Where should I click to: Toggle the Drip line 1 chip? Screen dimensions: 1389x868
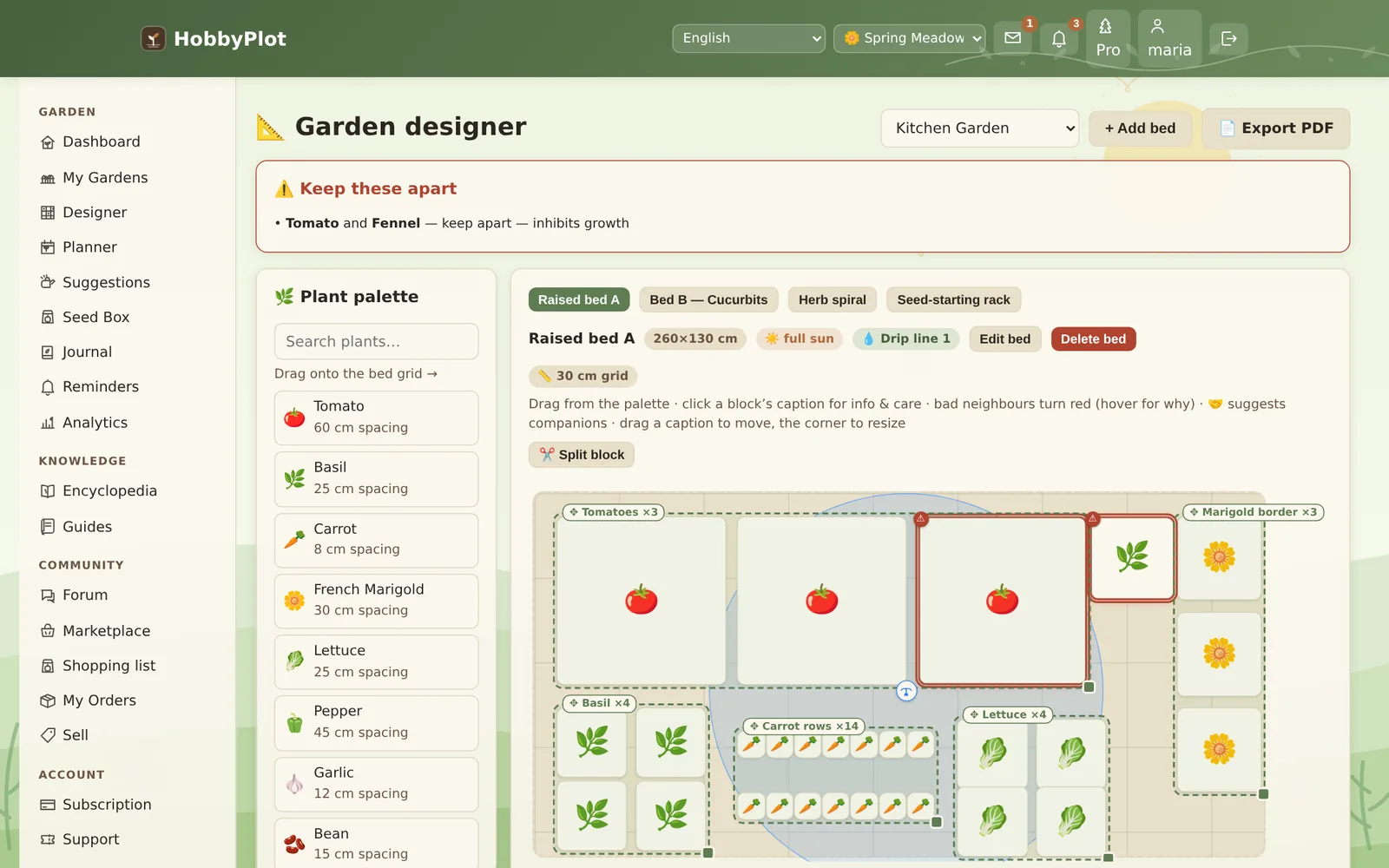coord(906,339)
